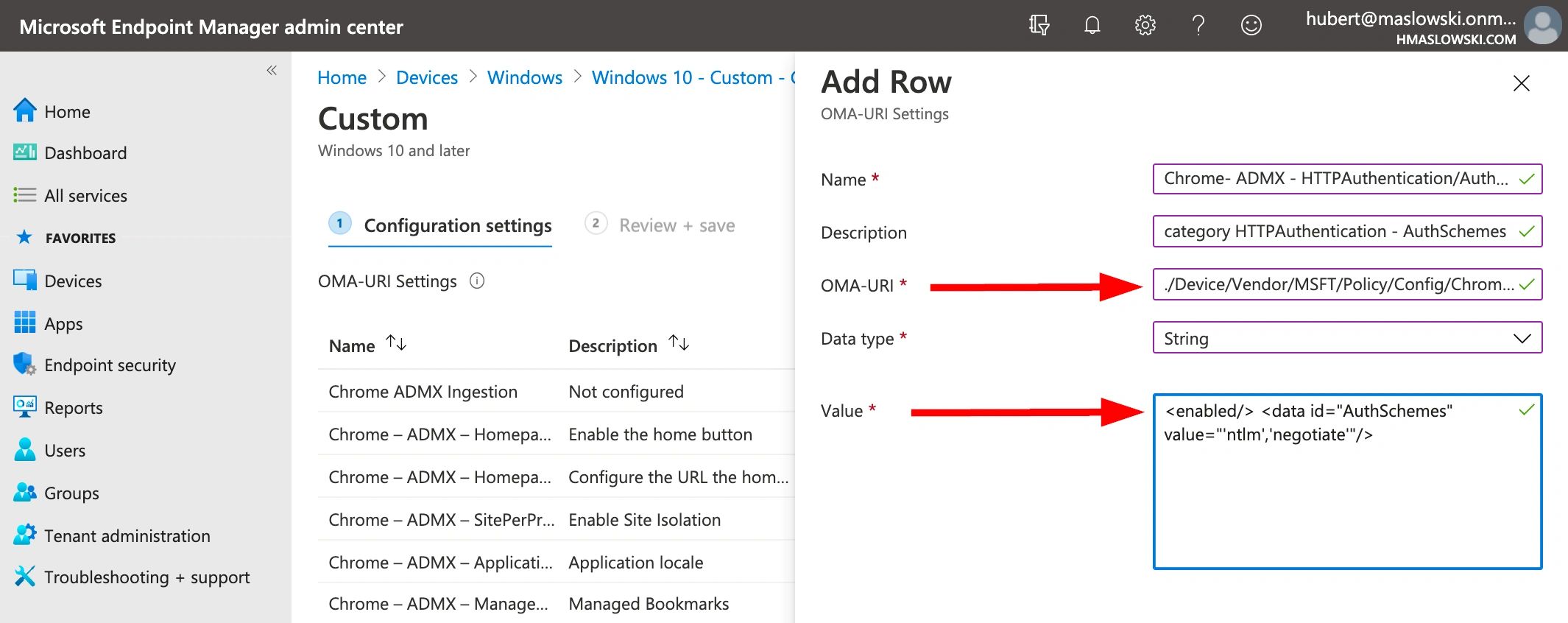Open the notifications bell icon
This screenshot has width=1568, height=623.
1092,26
